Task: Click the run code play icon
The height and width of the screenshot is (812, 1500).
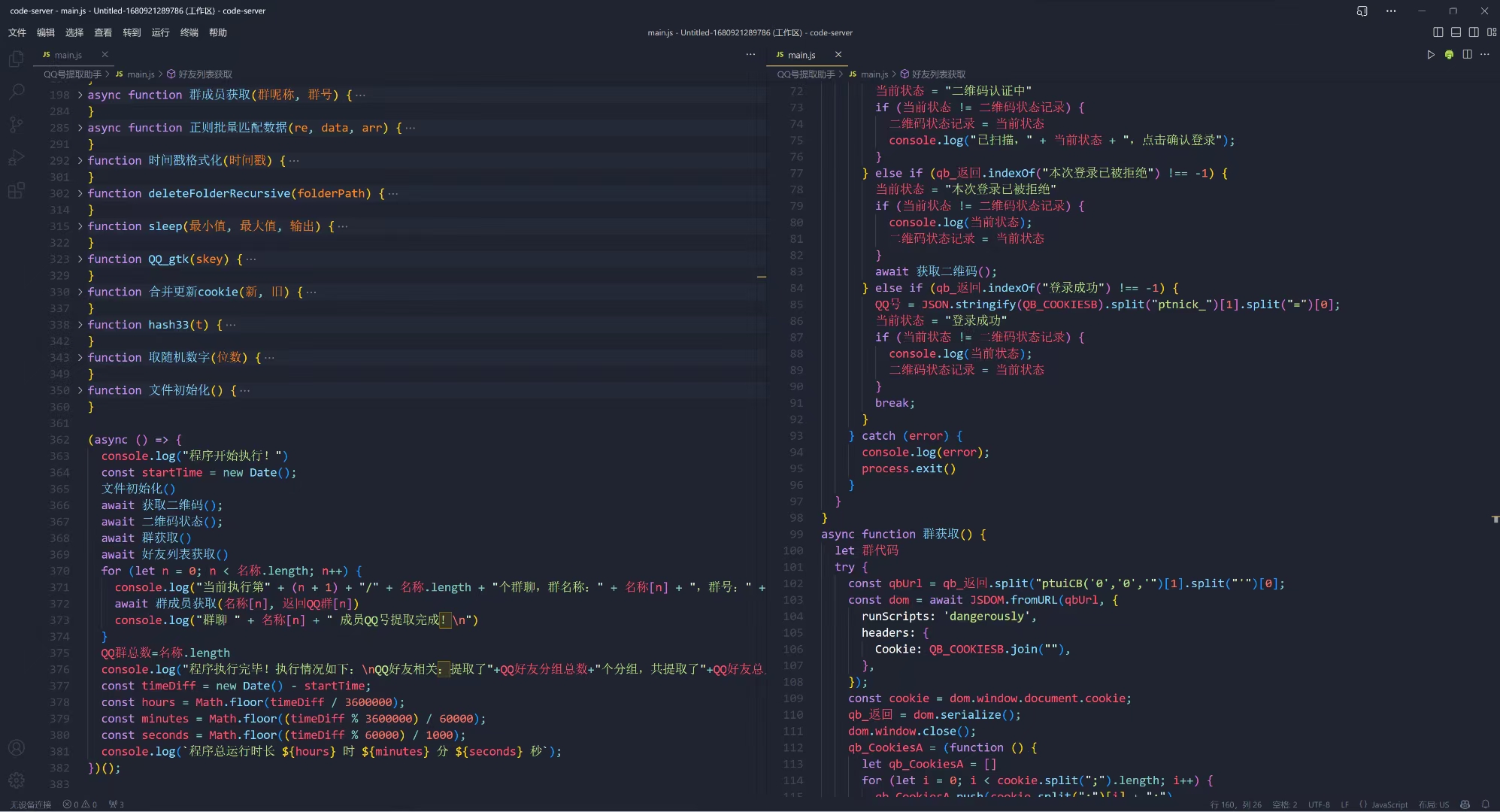Action: click(1431, 55)
